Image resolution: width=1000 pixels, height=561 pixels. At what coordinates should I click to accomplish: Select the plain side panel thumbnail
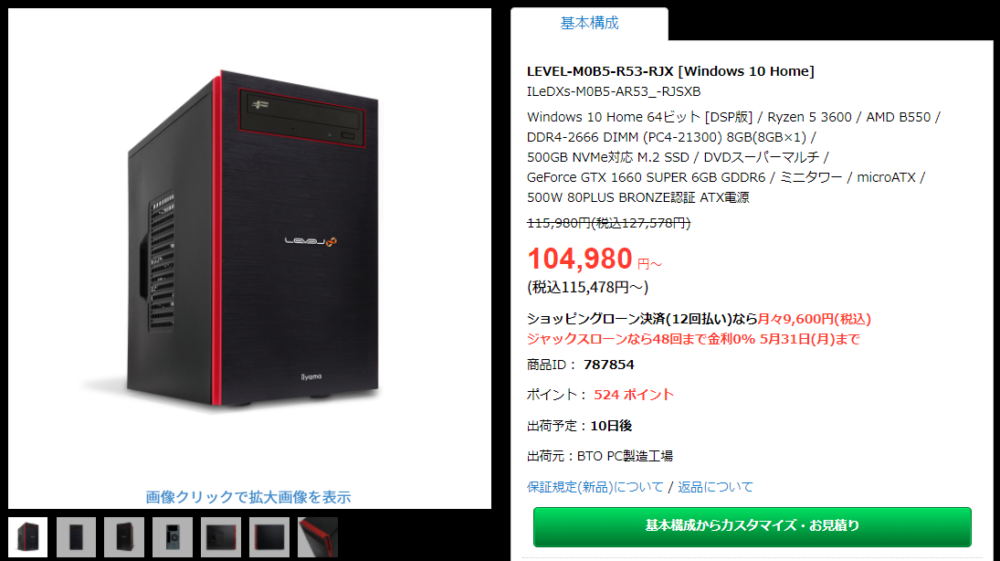(269, 537)
